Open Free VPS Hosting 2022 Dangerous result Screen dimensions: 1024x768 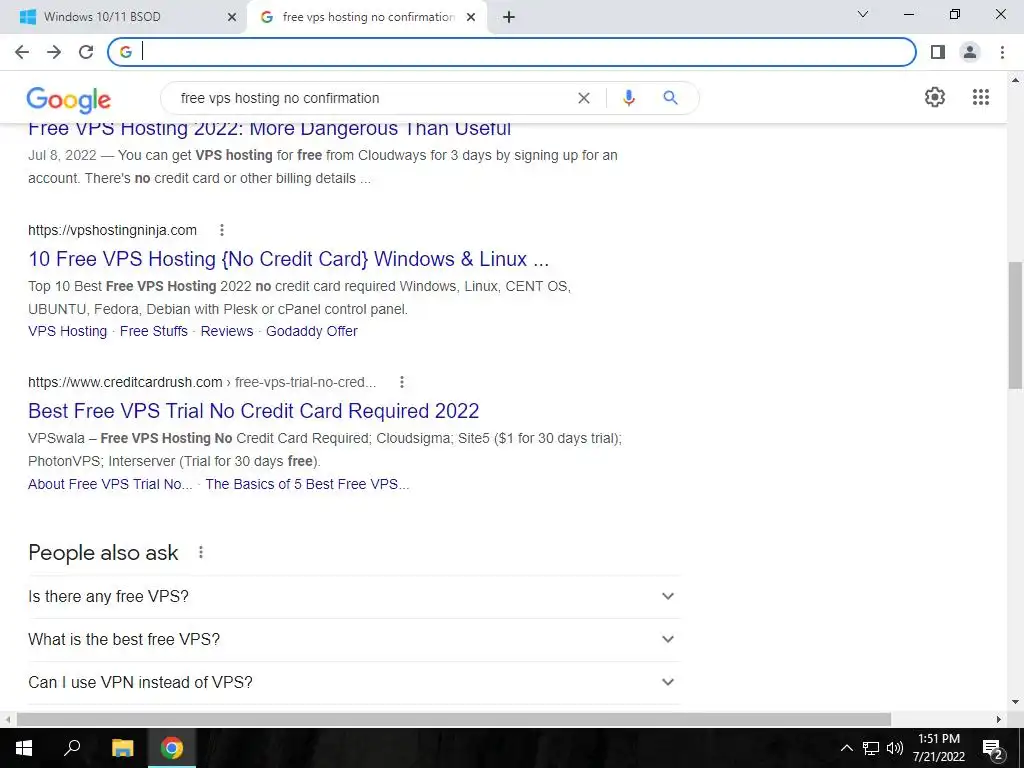pos(270,129)
